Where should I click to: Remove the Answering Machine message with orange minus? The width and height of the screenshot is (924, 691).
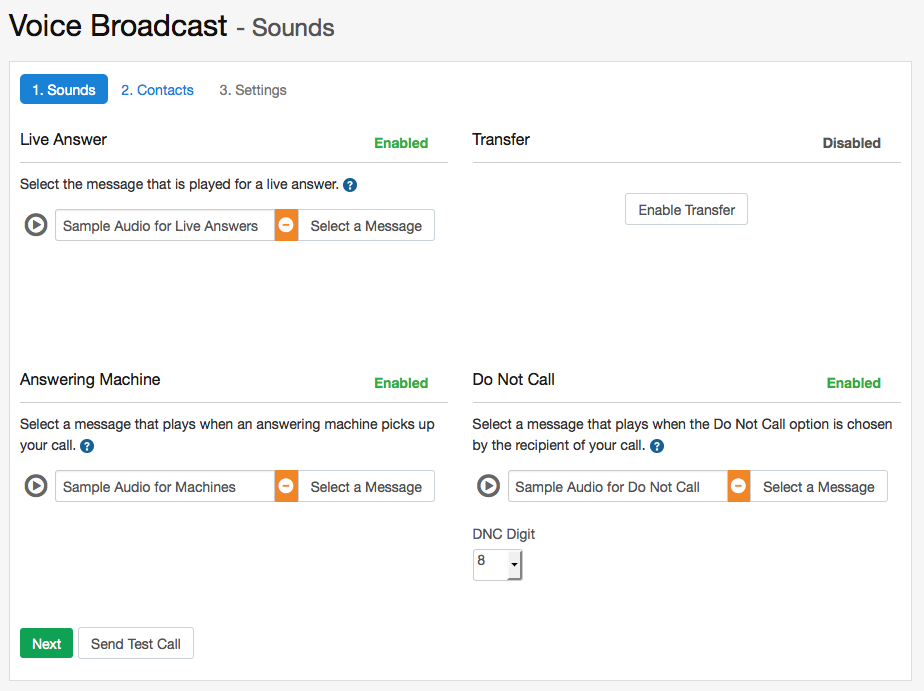(x=286, y=487)
